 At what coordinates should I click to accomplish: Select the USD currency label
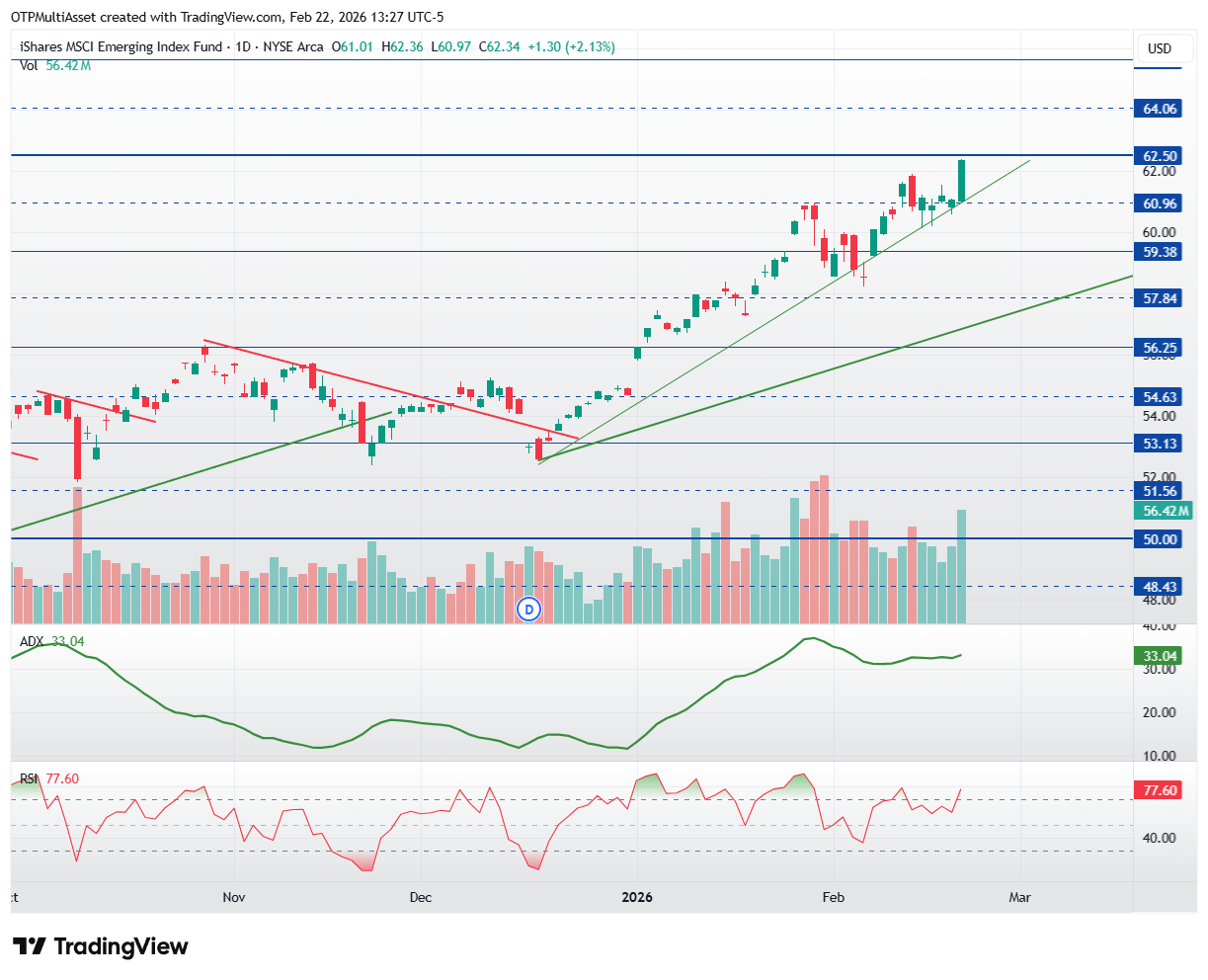(x=1160, y=48)
